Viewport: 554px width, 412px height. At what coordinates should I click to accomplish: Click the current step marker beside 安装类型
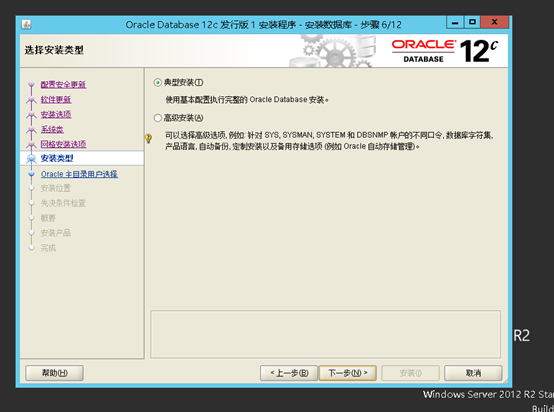(31, 158)
